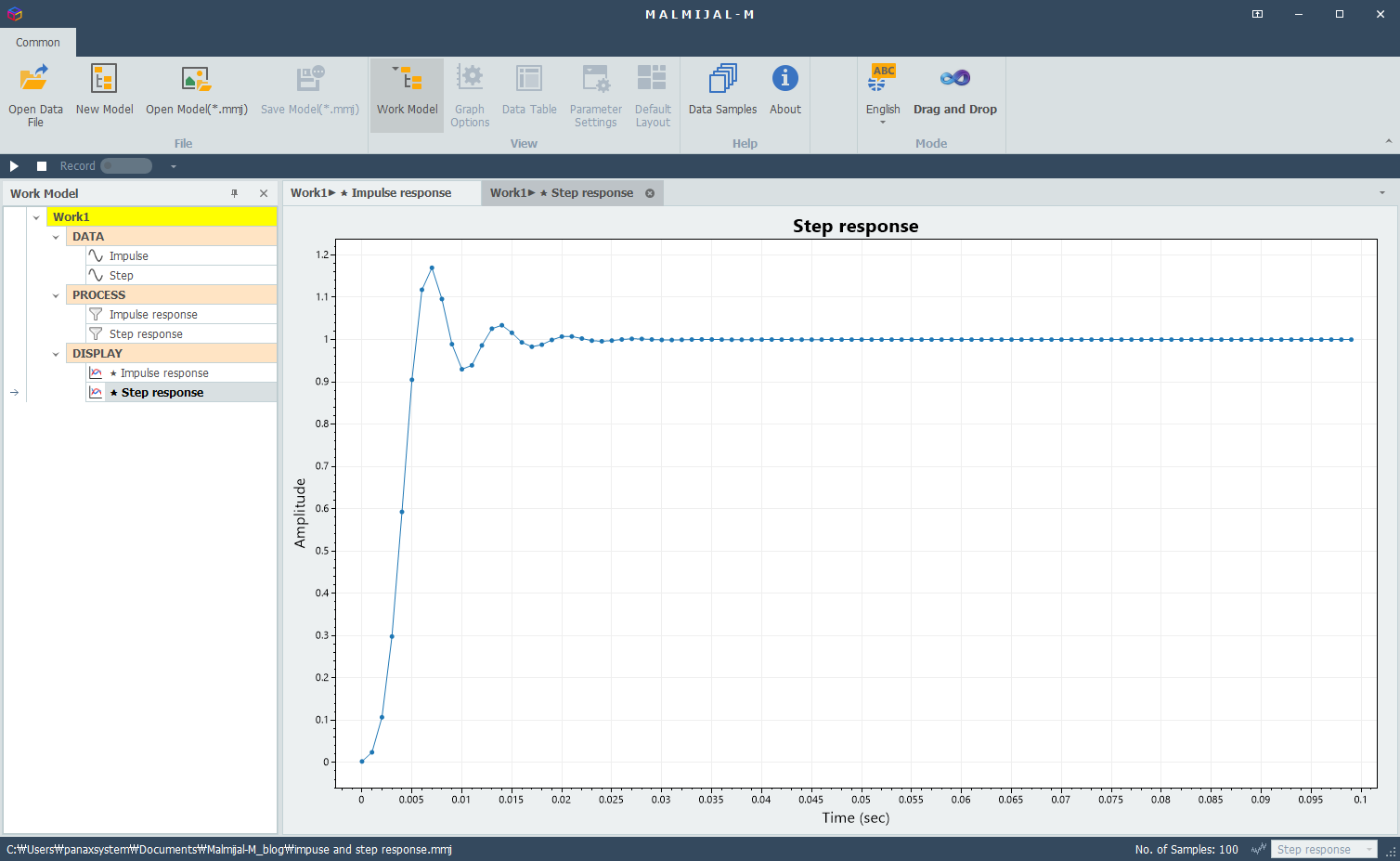Select Impulse response under DISPLAY
The image size is (1400, 861).
click(181, 372)
